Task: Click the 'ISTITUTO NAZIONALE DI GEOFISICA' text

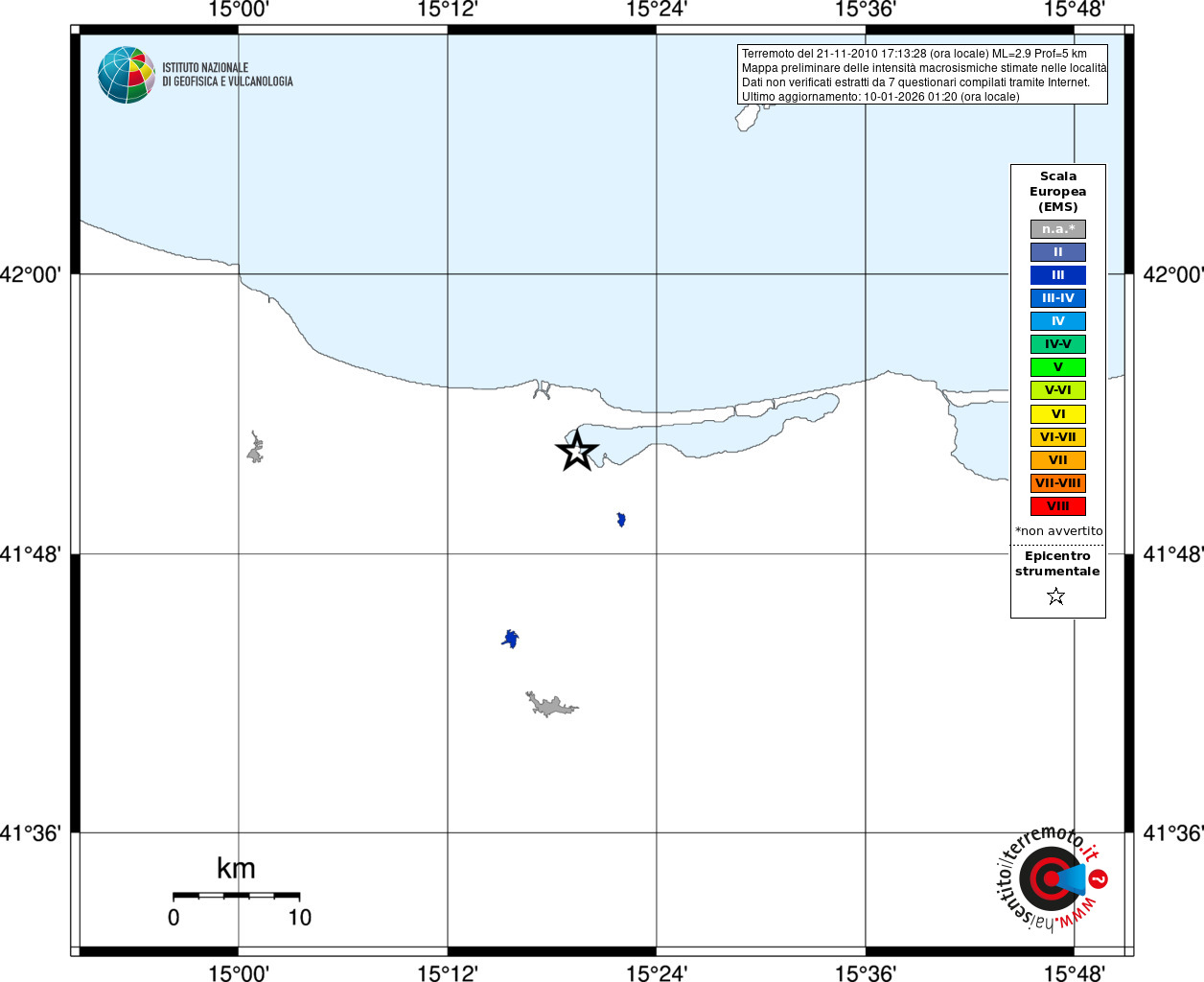Action: 227,75
